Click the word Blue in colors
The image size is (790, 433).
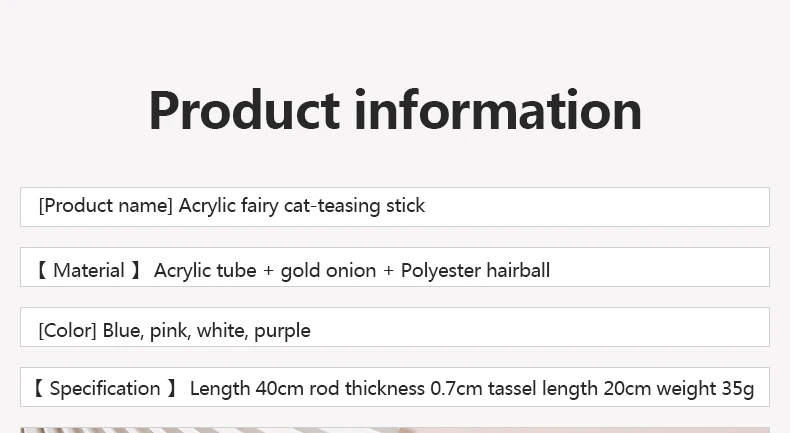point(122,330)
